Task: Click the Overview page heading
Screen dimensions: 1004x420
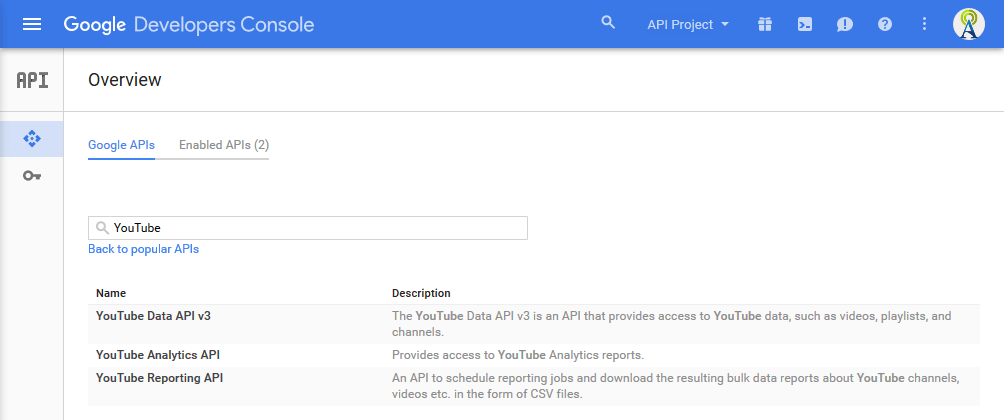Action: [x=125, y=80]
